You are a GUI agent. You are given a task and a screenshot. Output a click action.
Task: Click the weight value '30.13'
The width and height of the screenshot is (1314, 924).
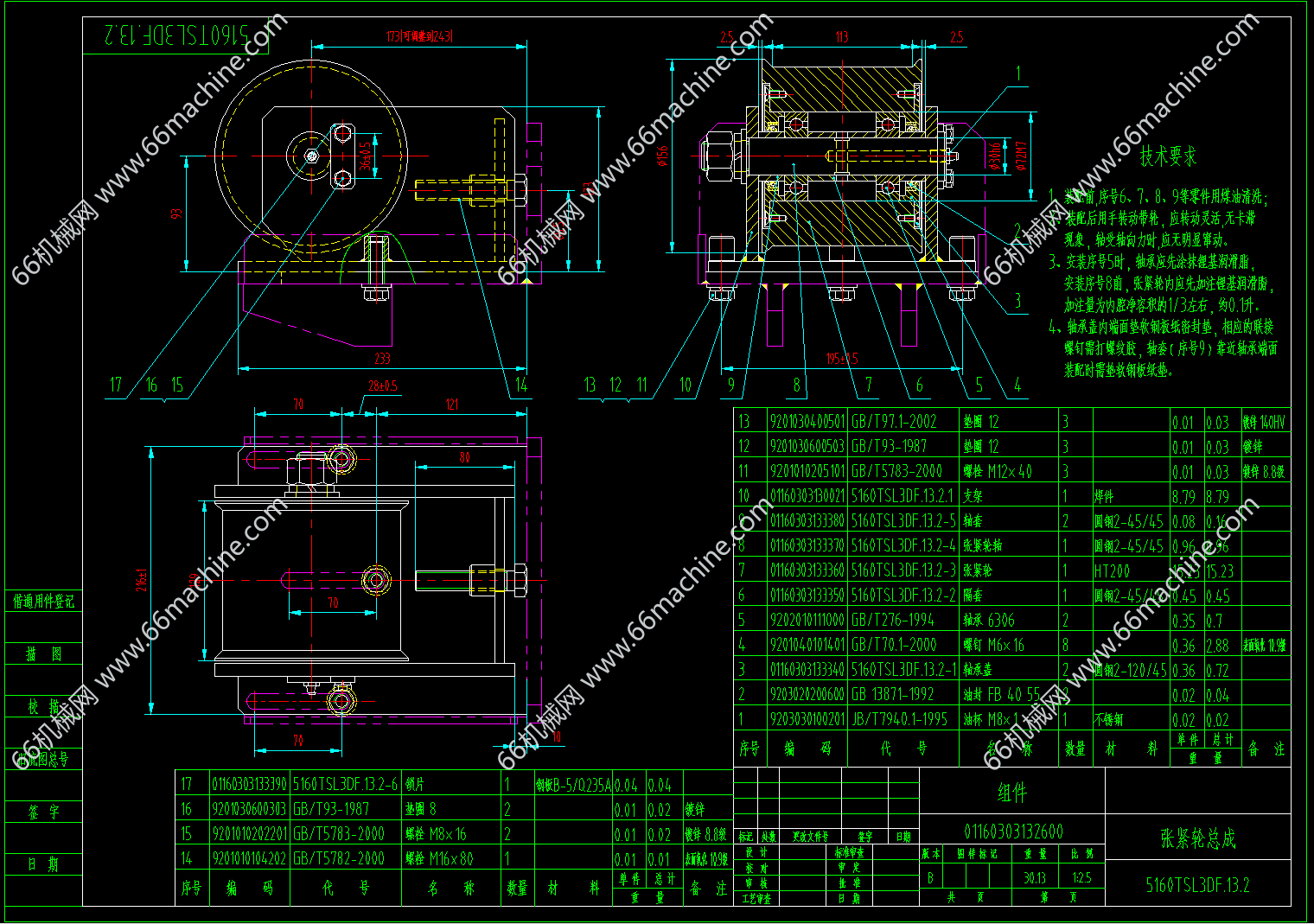[1035, 877]
